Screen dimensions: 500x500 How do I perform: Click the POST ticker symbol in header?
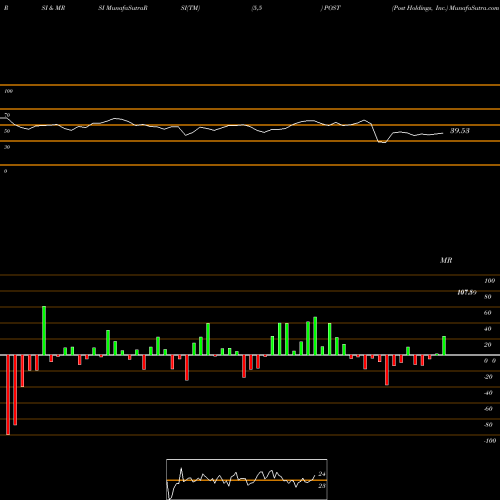pos(332,8)
